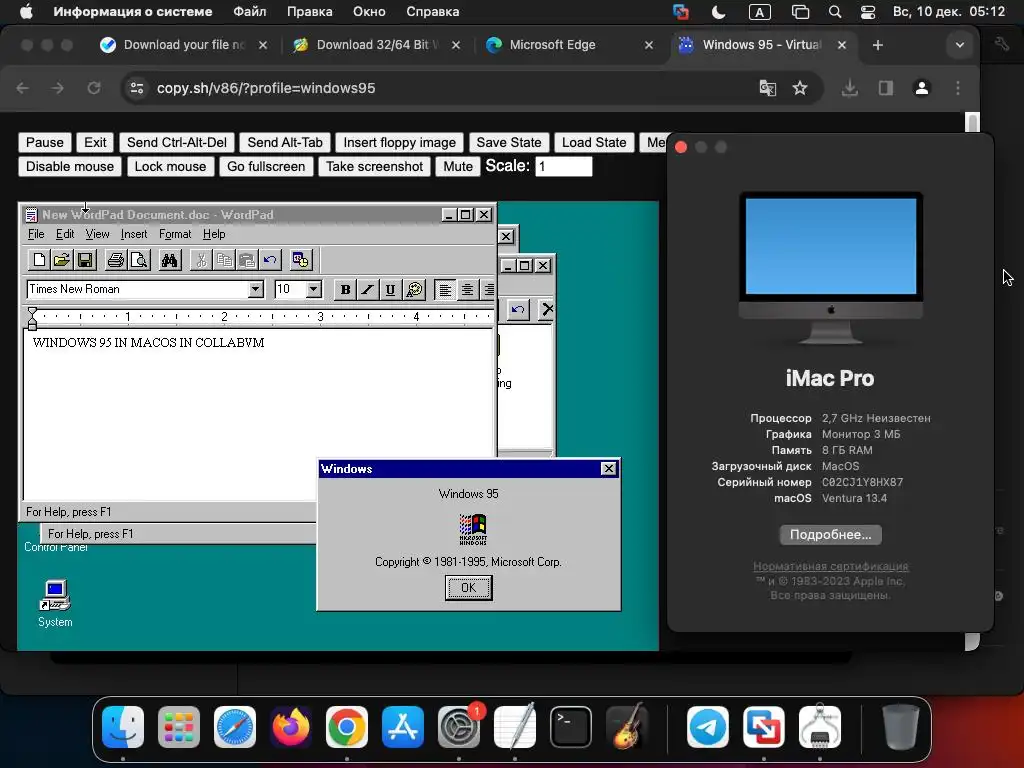The image size is (1024, 768).
Task: Click the Pause emulator button
Action: (x=44, y=142)
